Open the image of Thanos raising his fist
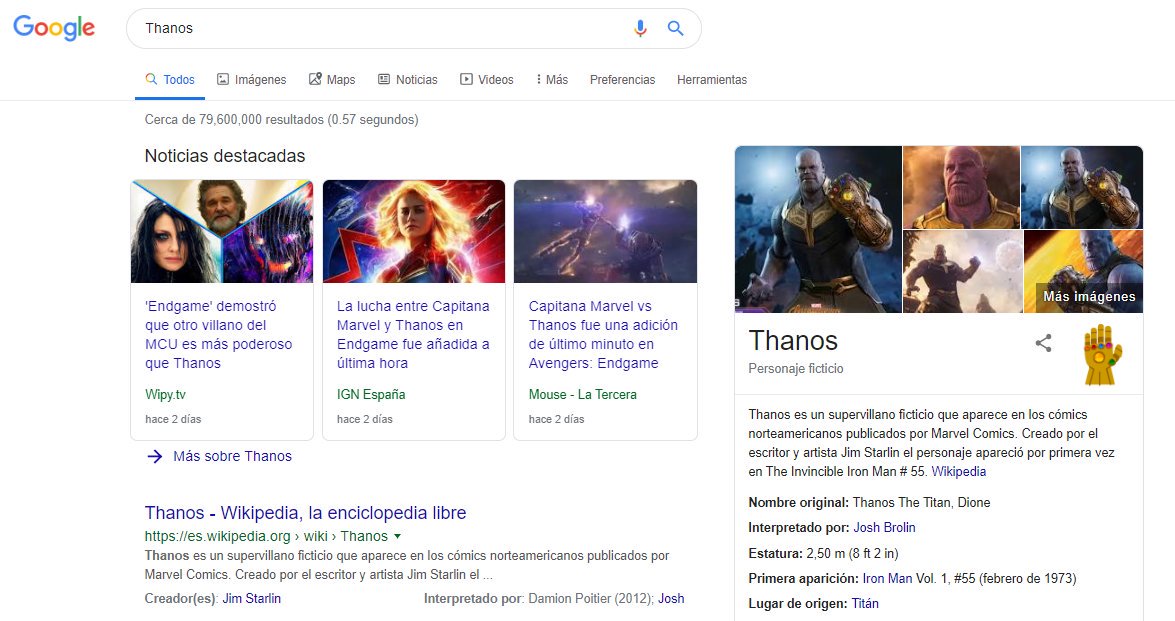Viewport: 1175px width, 621px height. [x=963, y=271]
